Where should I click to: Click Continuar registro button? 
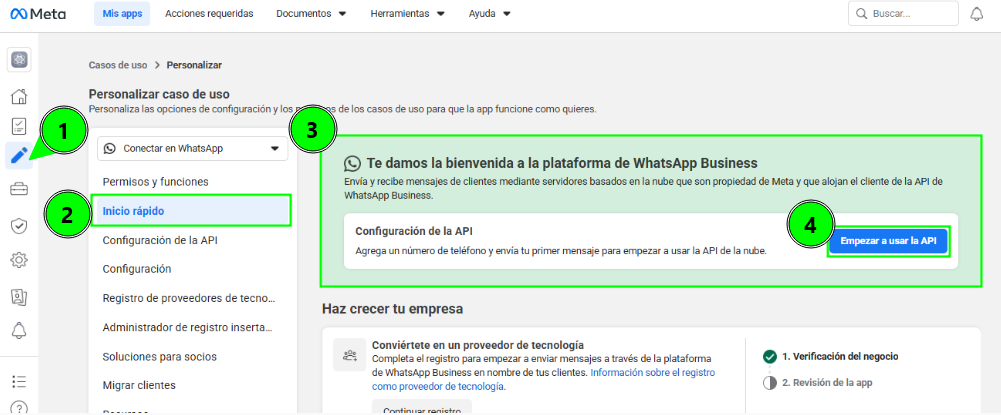point(421,408)
